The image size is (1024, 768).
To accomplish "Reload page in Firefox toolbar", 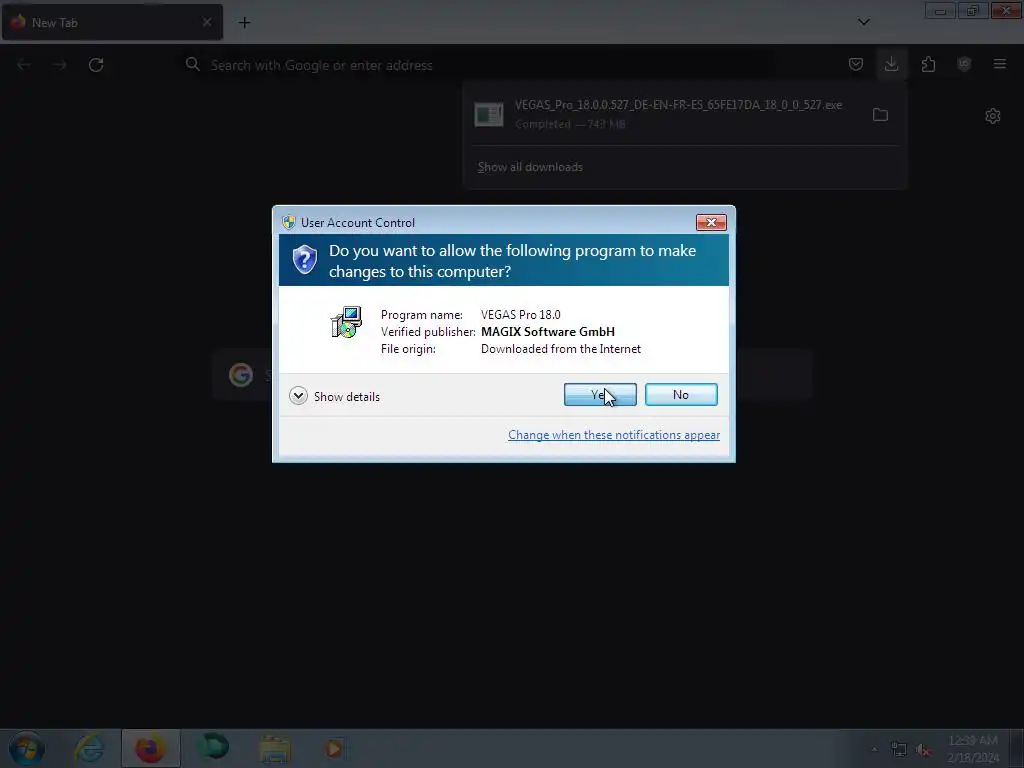I will [x=96, y=65].
